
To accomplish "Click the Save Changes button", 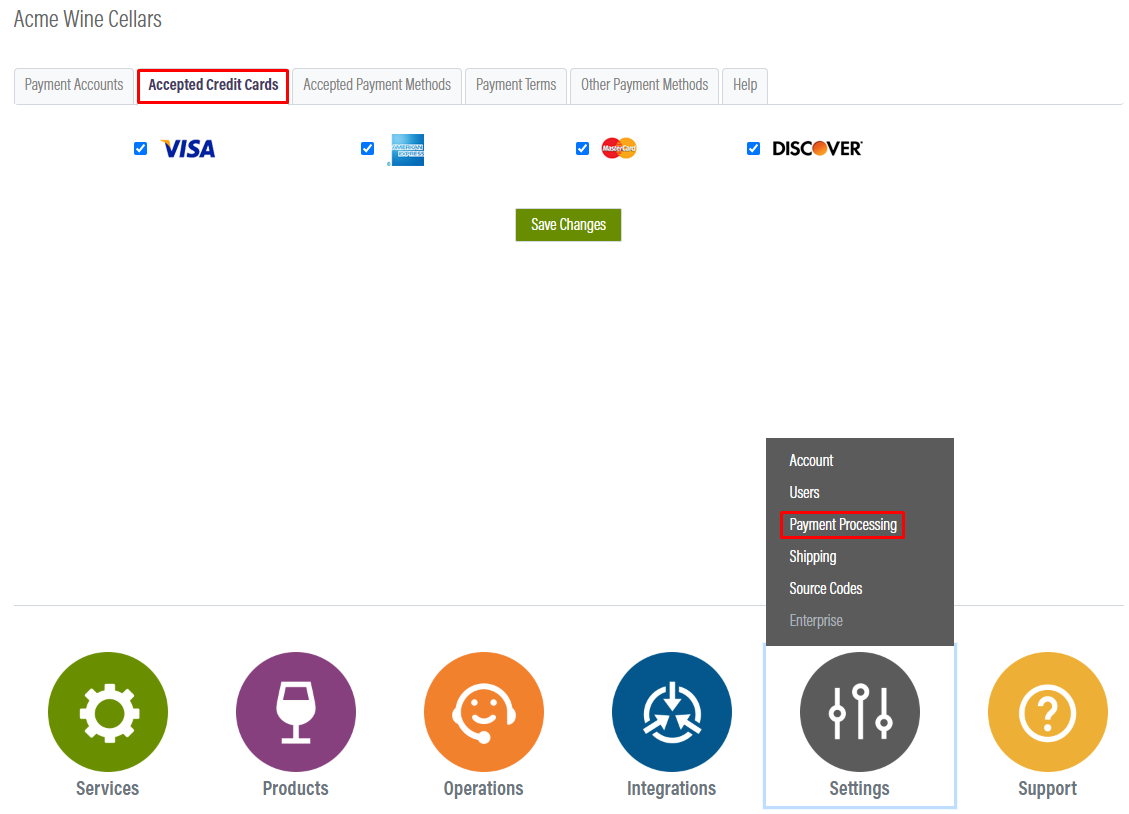I will click(x=568, y=225).
